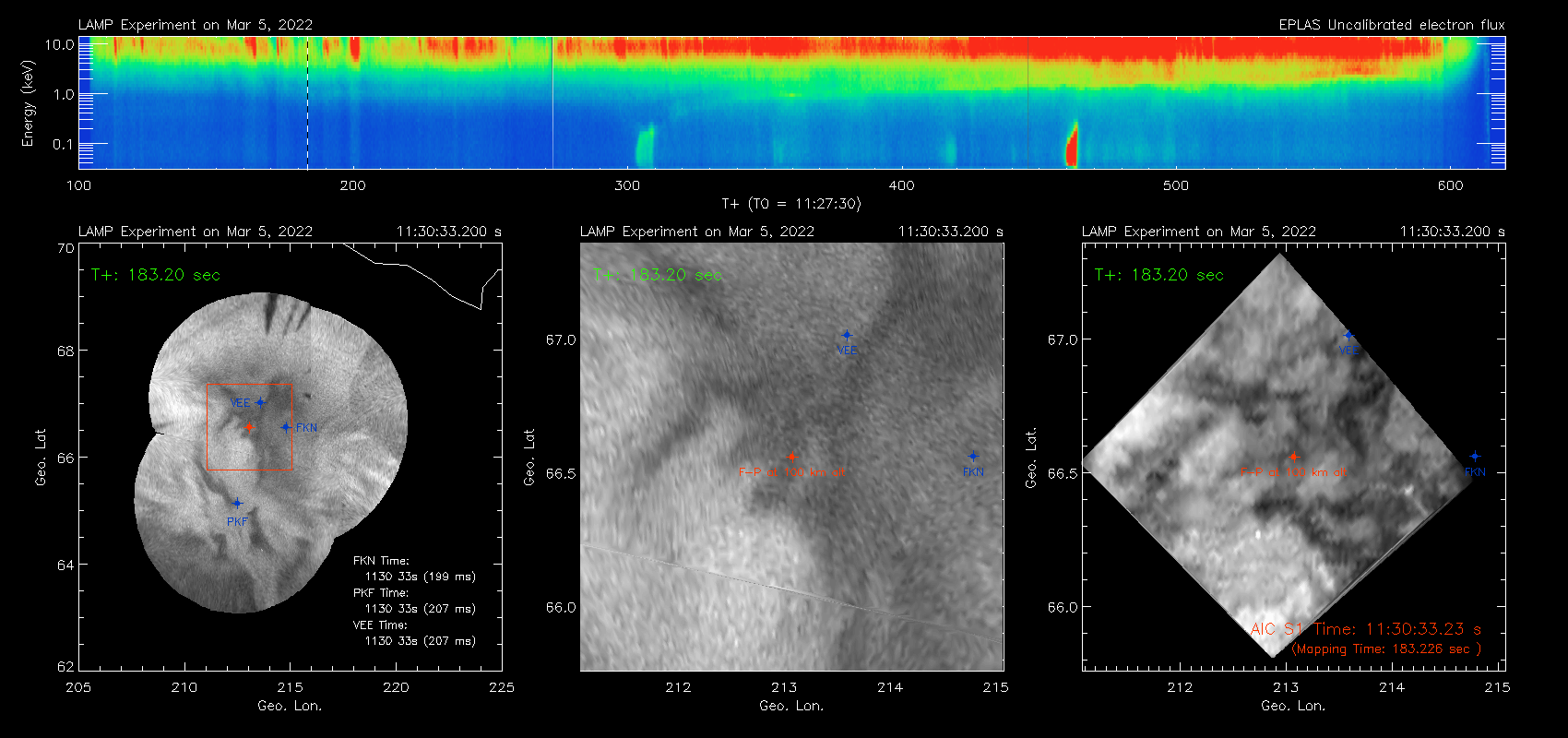The height and width of the screenshot is (738, 1568).
Task: Click the 'Geo. Lon.' label under the middle panel
Action: pos(791,706)
